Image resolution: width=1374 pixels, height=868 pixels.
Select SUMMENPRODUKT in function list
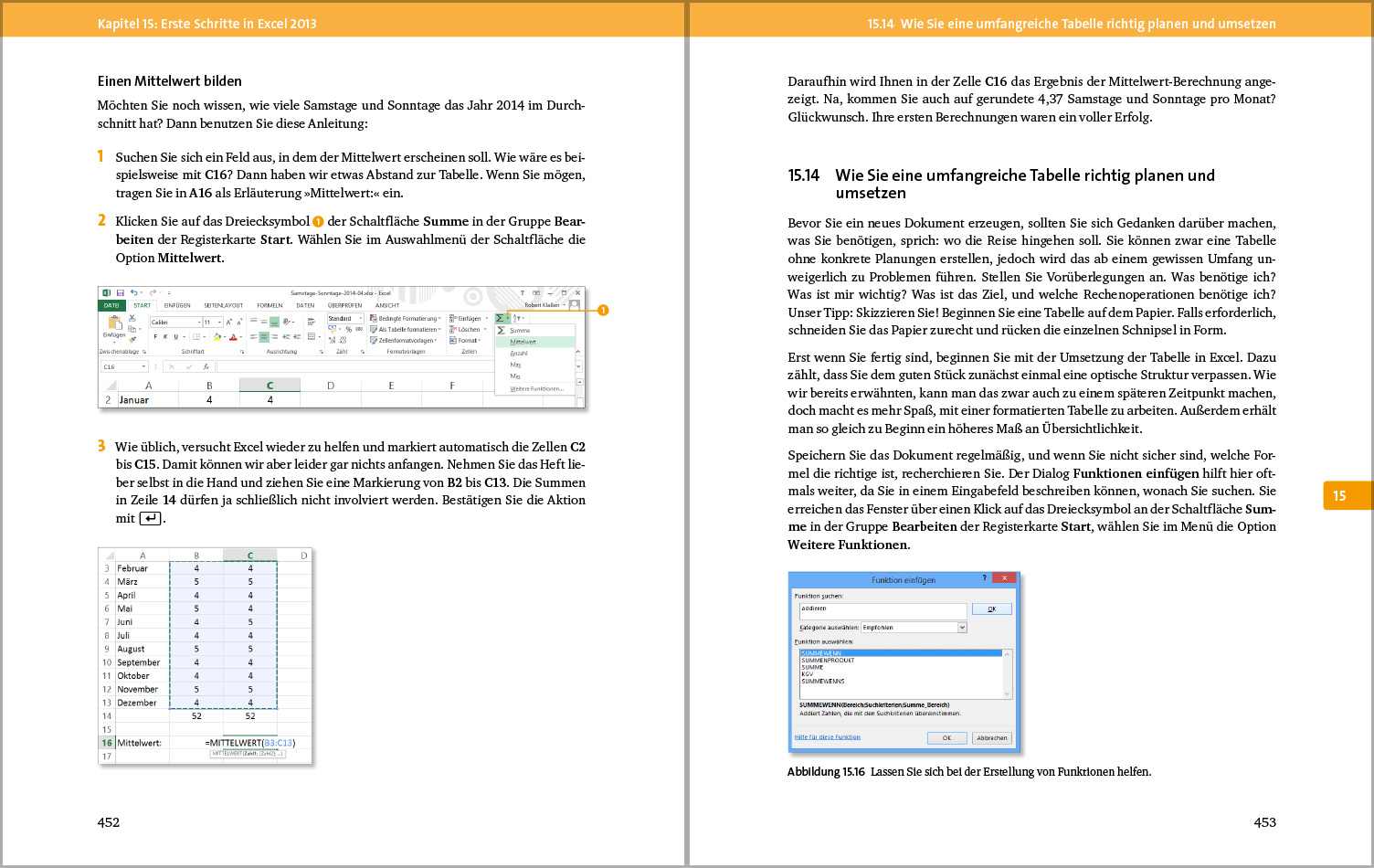pyautogui.click(x=828, y=660)
